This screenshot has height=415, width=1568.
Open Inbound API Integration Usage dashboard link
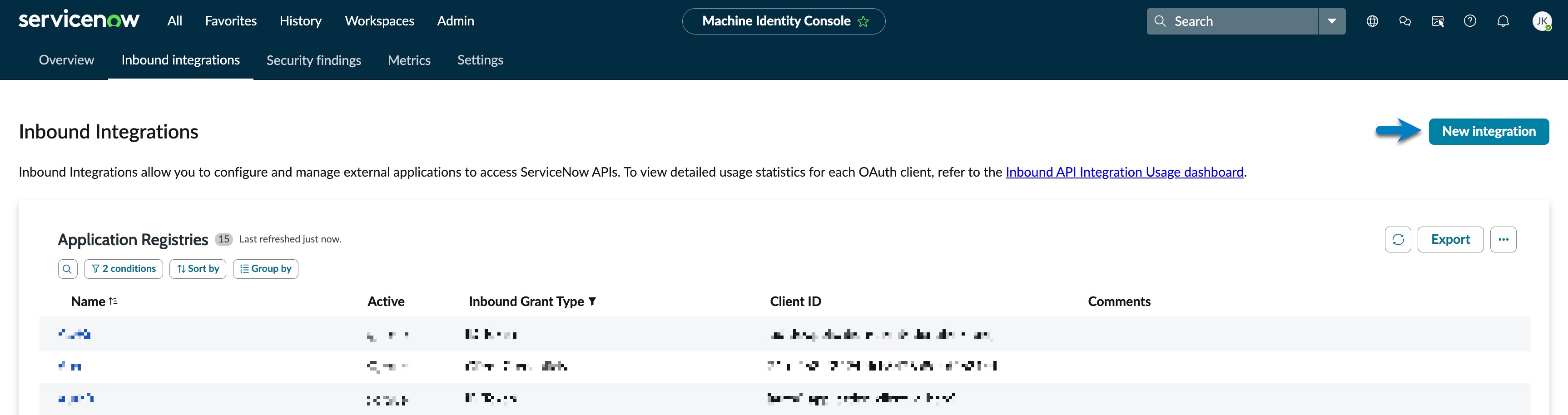(x=1124, y=172)
